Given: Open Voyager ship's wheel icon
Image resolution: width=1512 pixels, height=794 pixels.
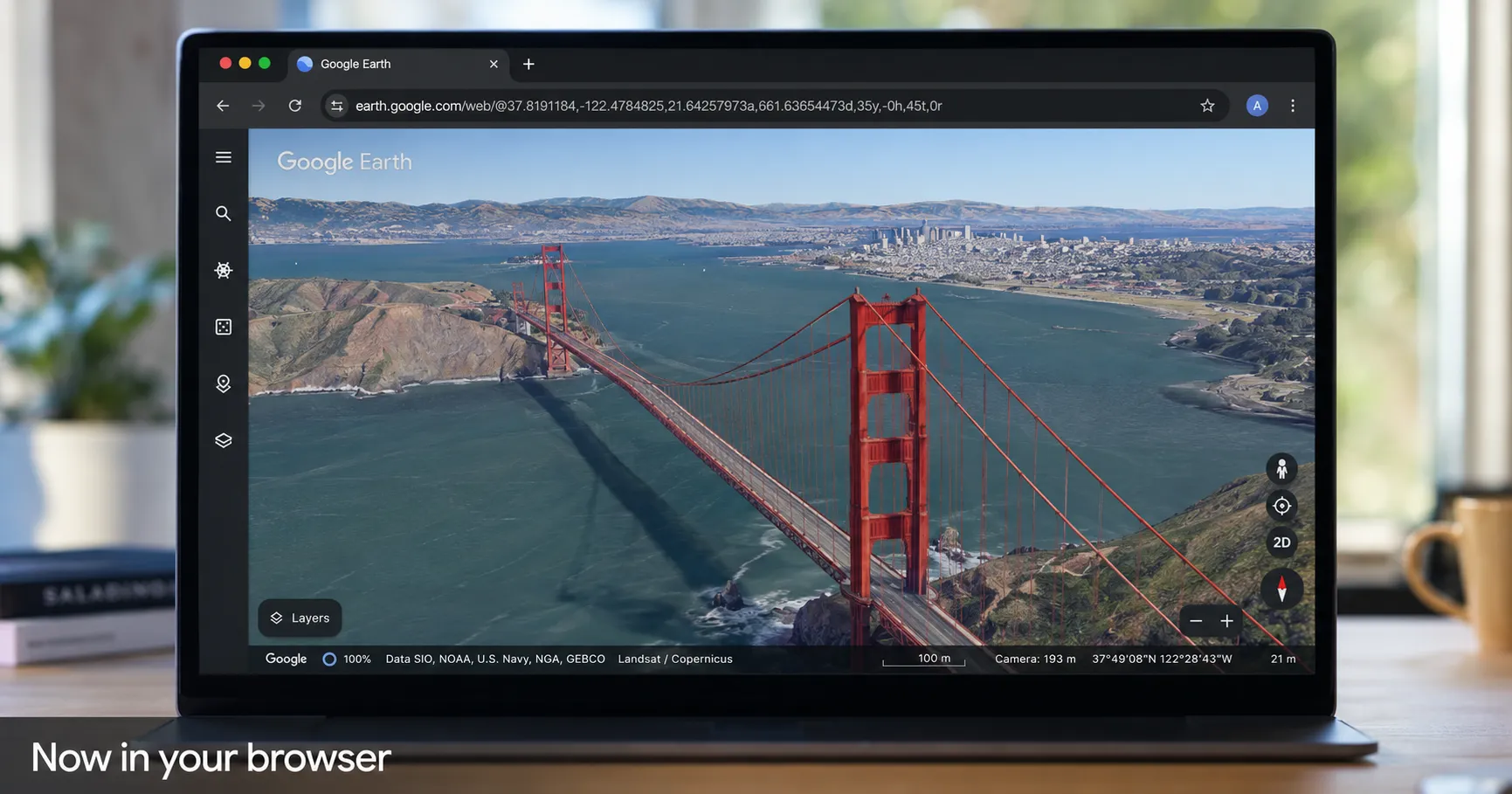Looking at the screenshot, I should tap(224, 270).
